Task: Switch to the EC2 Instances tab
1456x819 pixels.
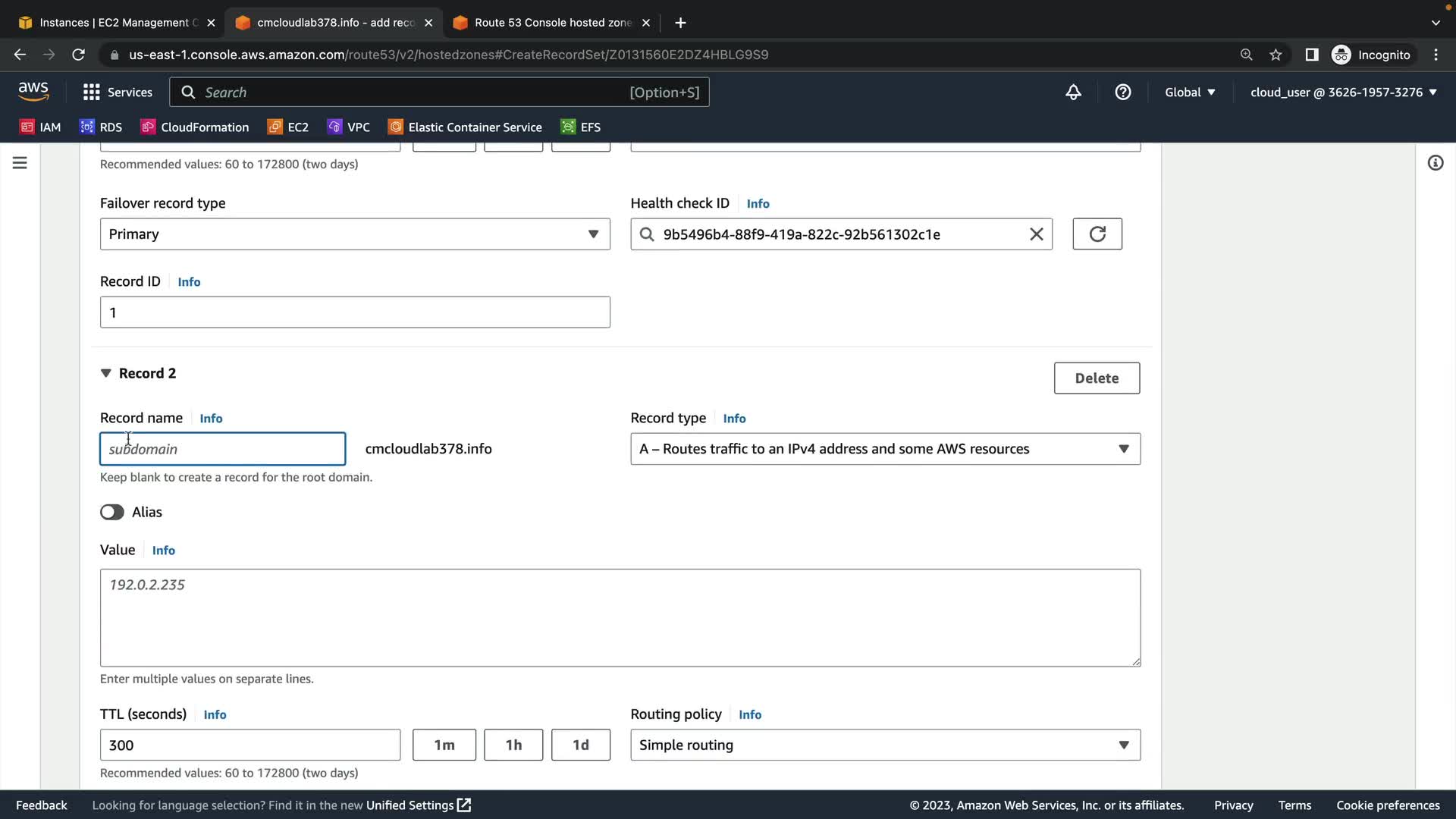Action: tap(114, 23)
